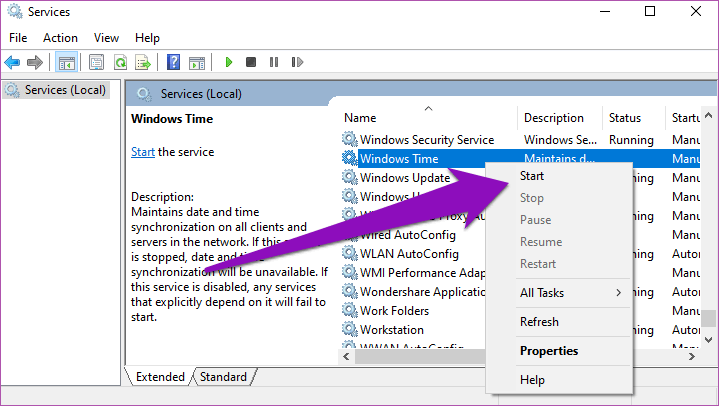The width and height of the screenshot is (719, 406).
Task: Click horizontal scrollbar left arrow
Action: [x=346, y=356]
